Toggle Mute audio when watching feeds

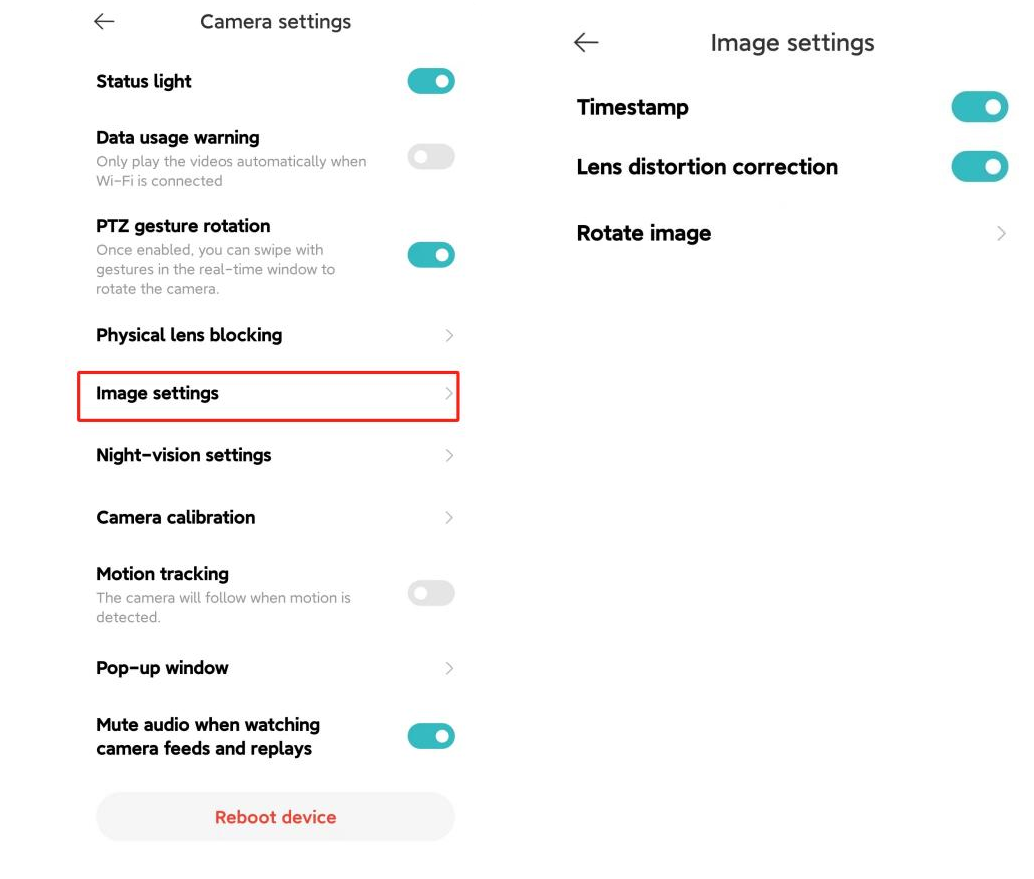(x=431, y=737)
